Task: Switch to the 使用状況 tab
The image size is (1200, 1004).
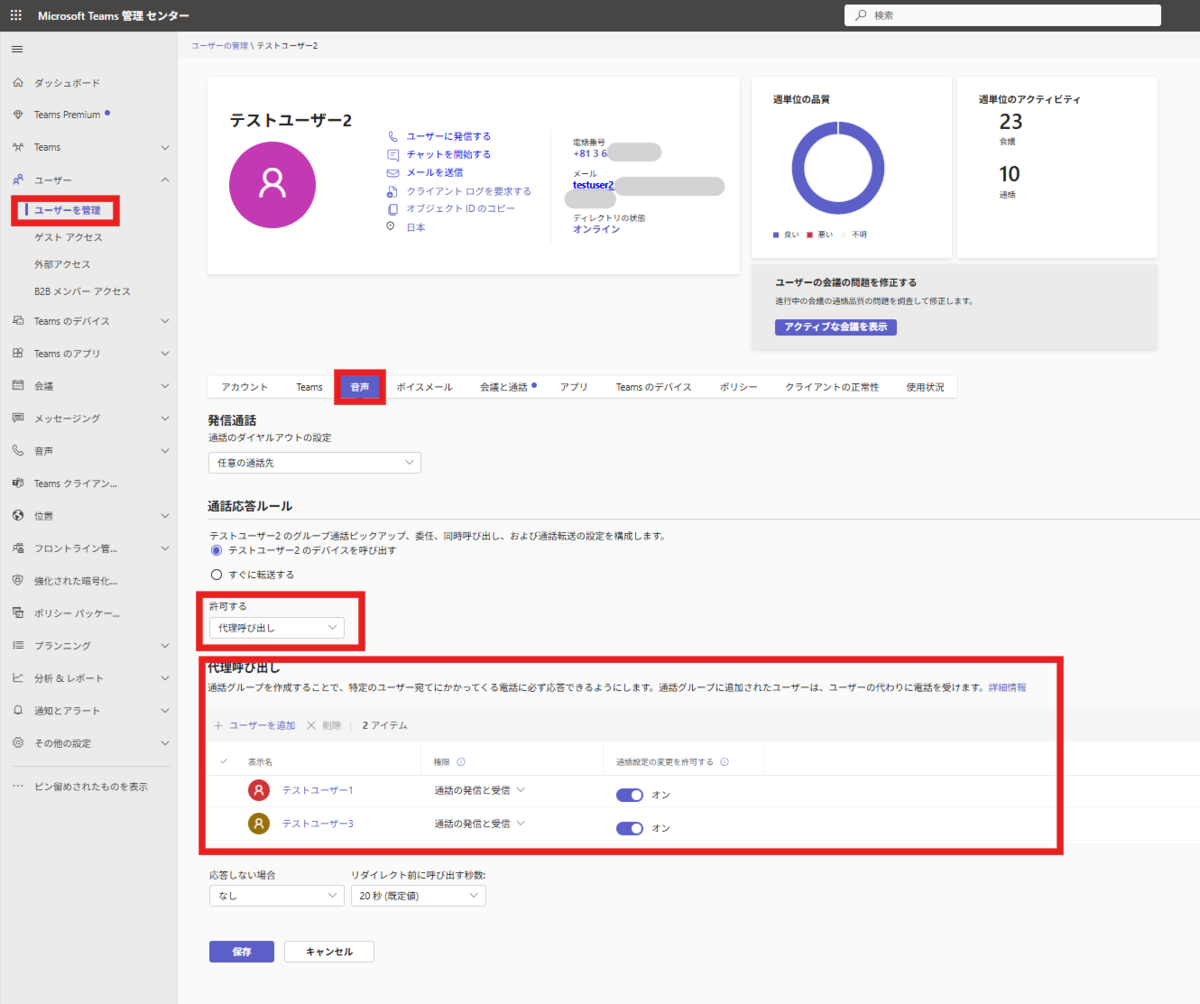Action: tap(925, 387)
